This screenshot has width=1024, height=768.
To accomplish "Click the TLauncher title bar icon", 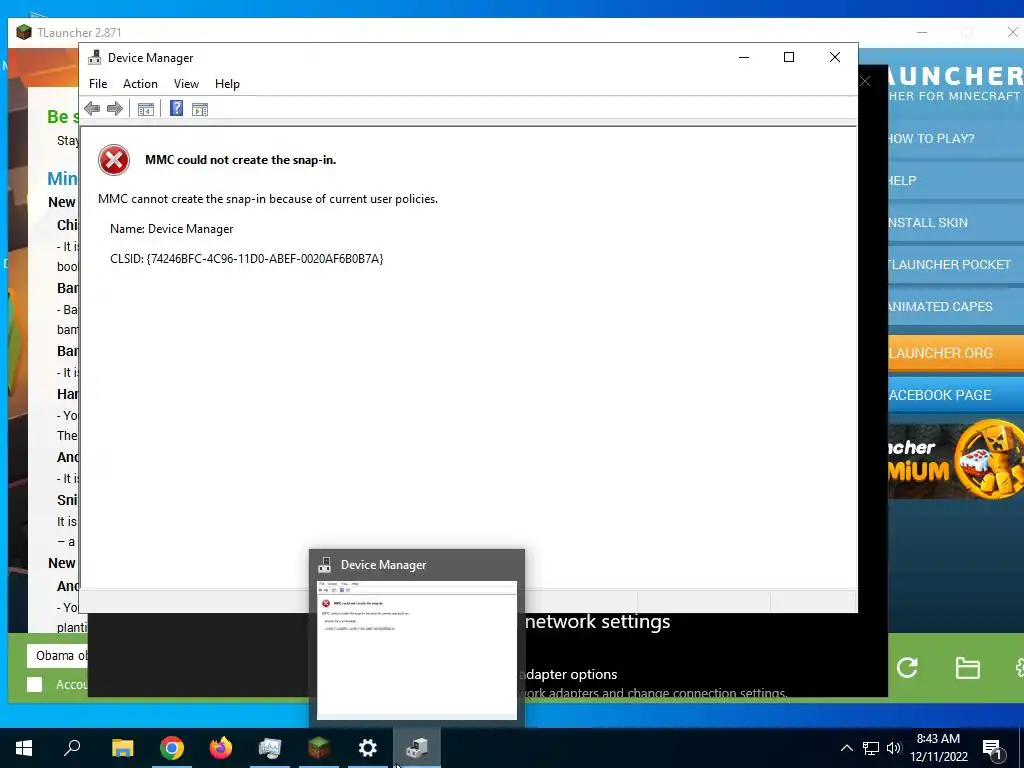I will pos(24,32).
